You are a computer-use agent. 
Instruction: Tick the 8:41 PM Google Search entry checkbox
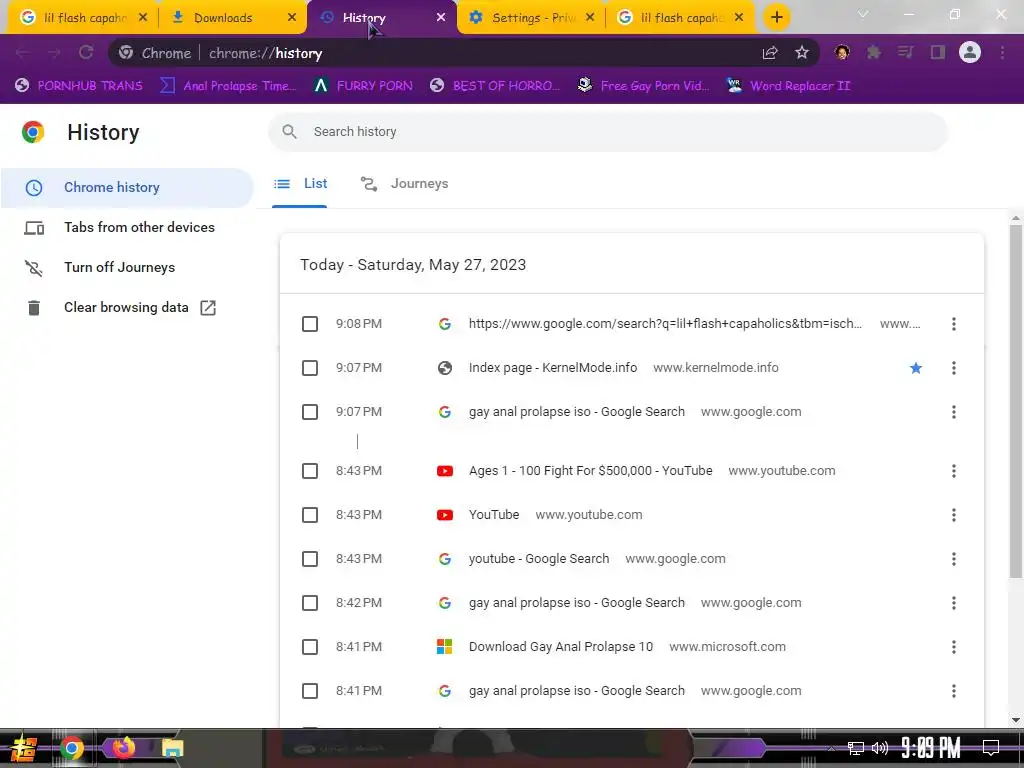[310, 691]
